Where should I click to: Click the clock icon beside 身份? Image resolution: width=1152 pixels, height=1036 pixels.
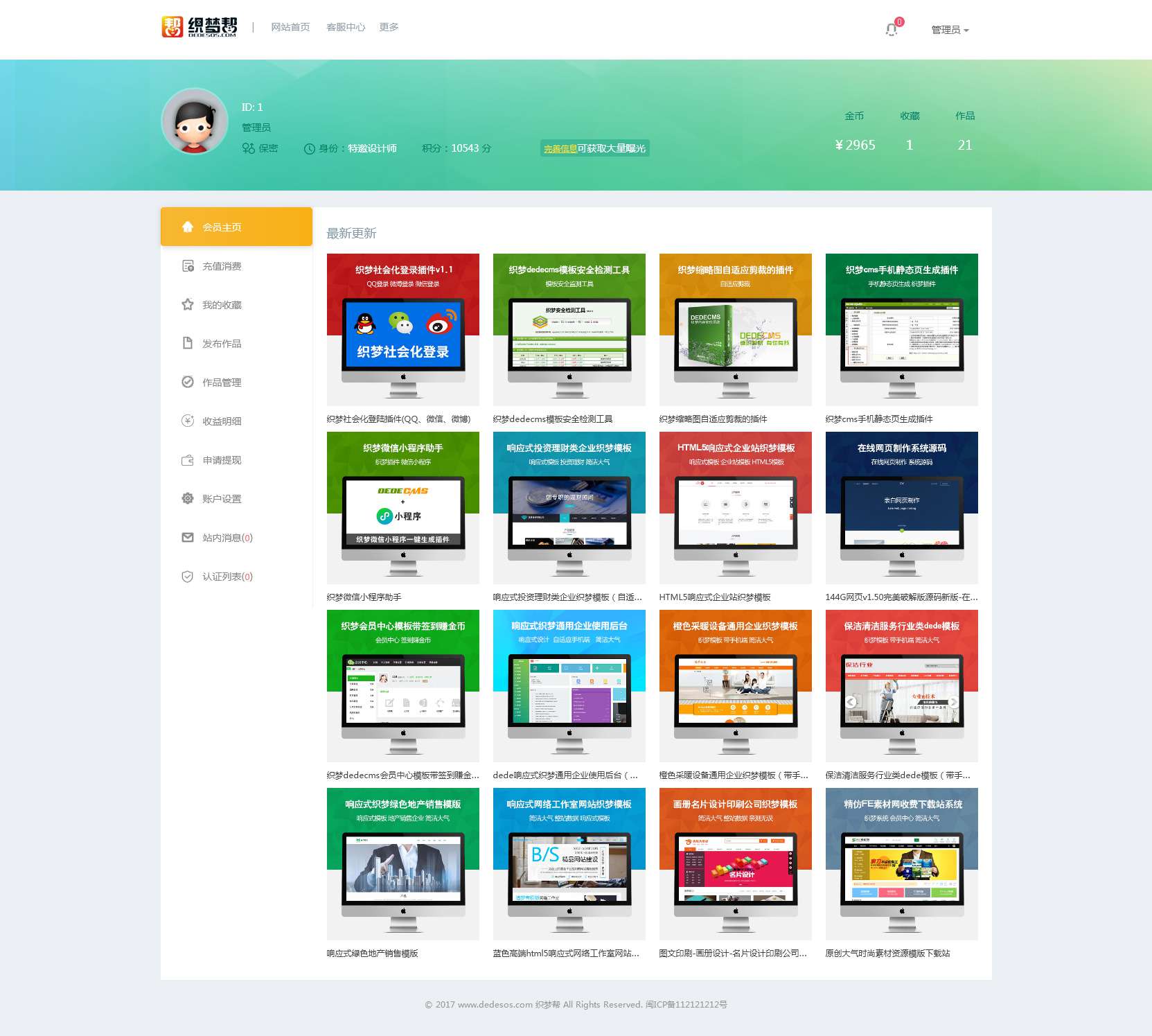tap(310, 148)
